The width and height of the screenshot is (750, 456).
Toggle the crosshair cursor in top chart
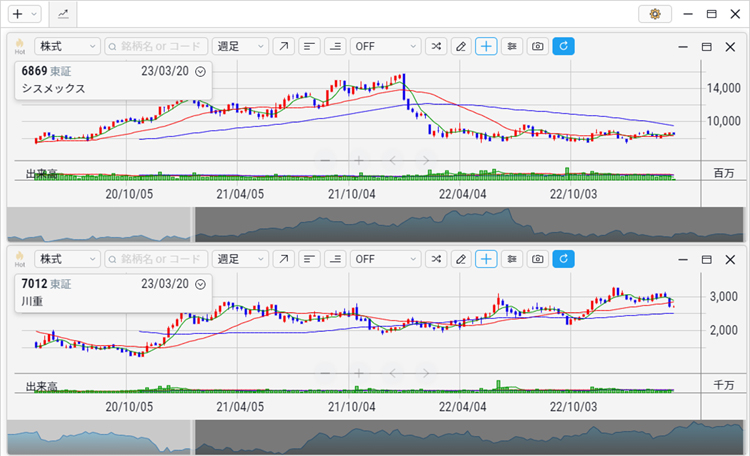click(487, 46)
